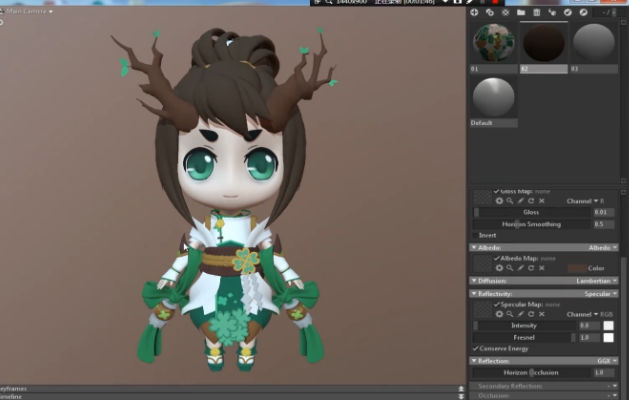Click the red stop recording icon
The width and height of the screenshot is (629, 400).
tap(495, 2)
